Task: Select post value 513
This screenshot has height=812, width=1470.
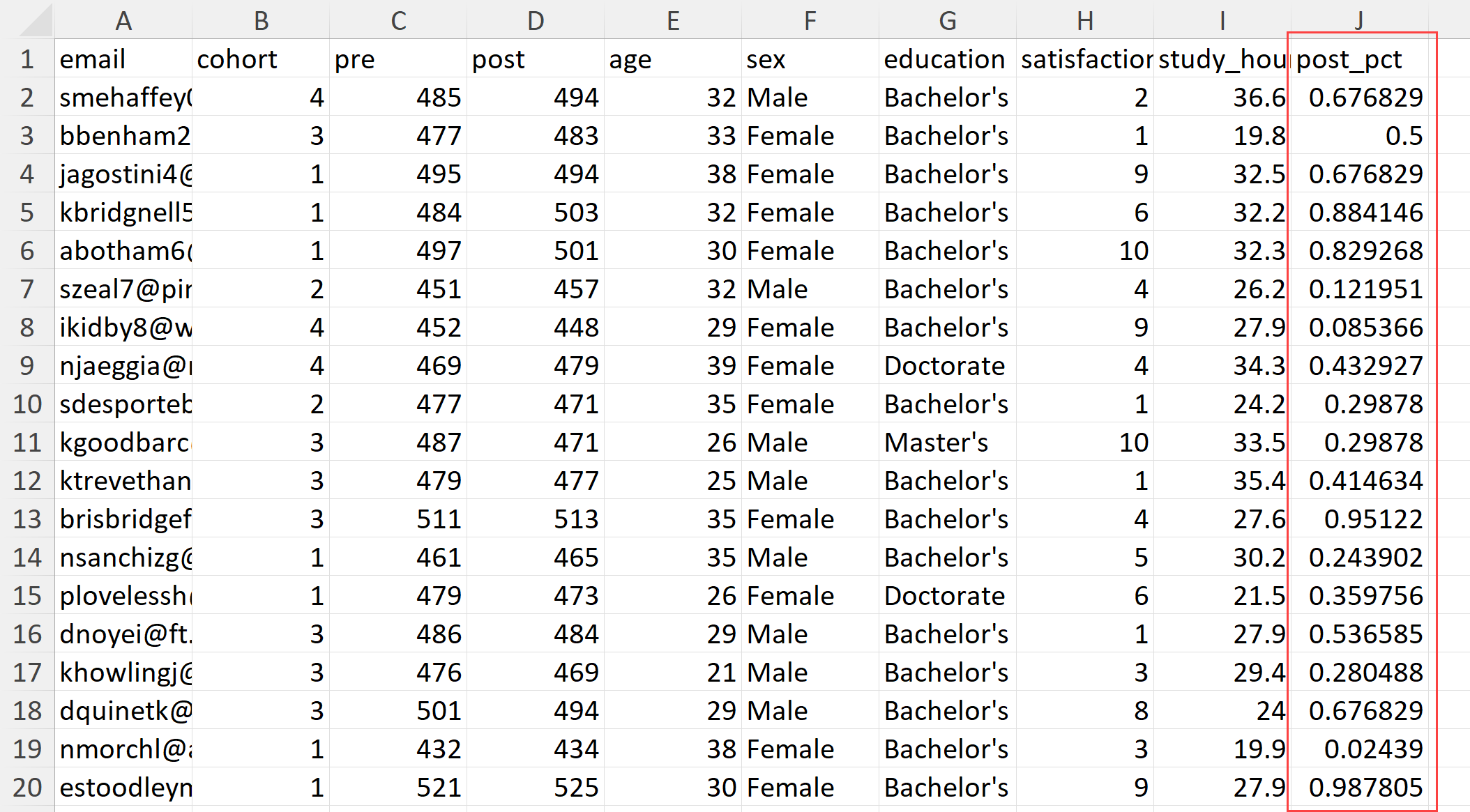Action: [536, 519]
